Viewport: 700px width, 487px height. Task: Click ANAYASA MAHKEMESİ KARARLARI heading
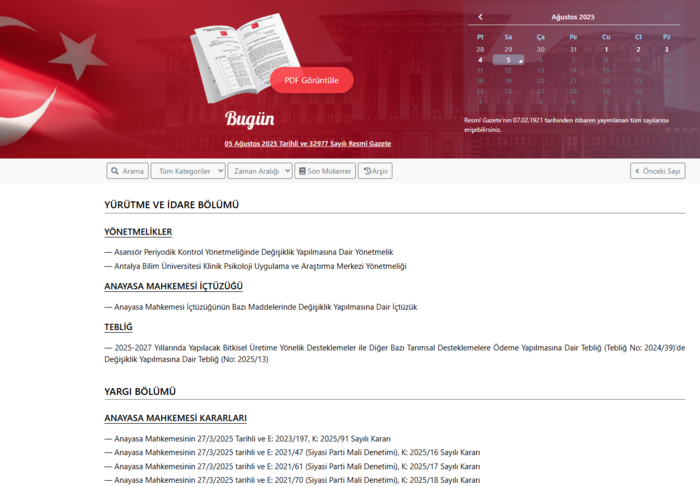(x=175, y=418)
